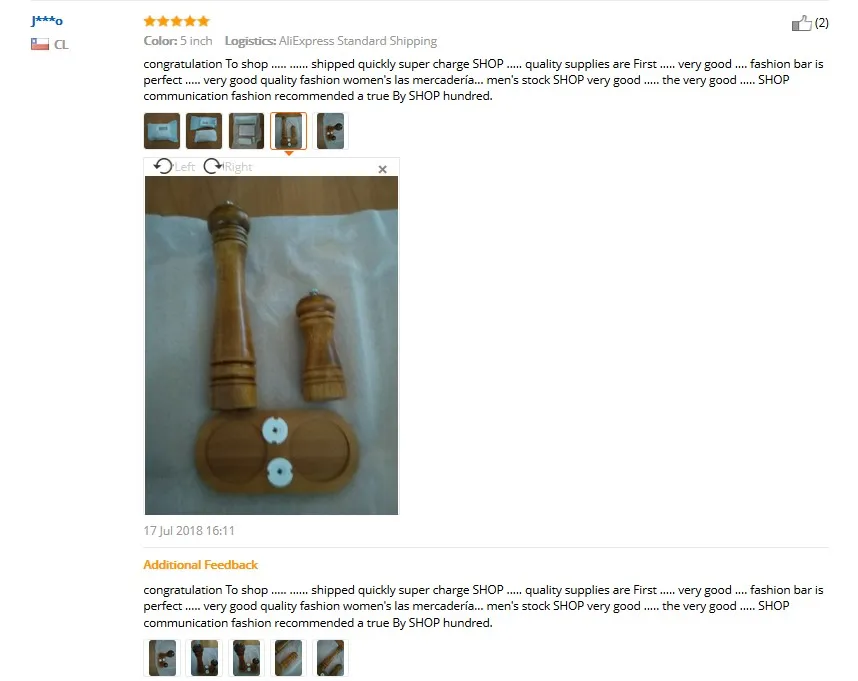Select the highlighted fourth review thumbnail

(288, 131)
